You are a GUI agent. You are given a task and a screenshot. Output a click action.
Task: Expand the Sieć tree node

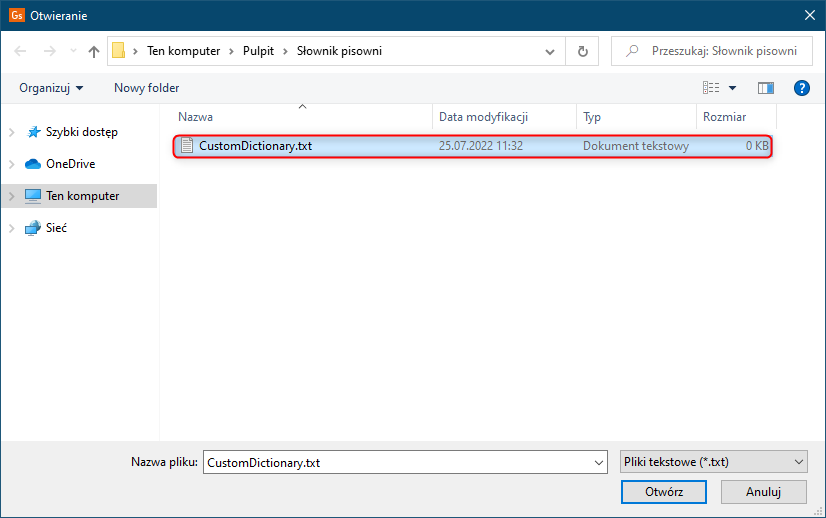[12, 228]
